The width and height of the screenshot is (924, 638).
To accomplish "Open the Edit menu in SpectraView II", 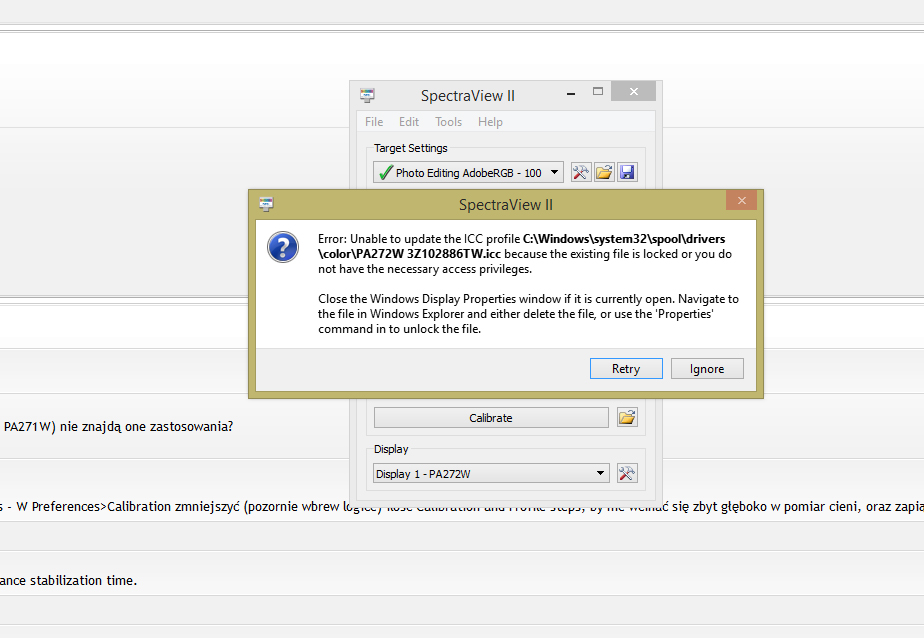I will point(408,122).
